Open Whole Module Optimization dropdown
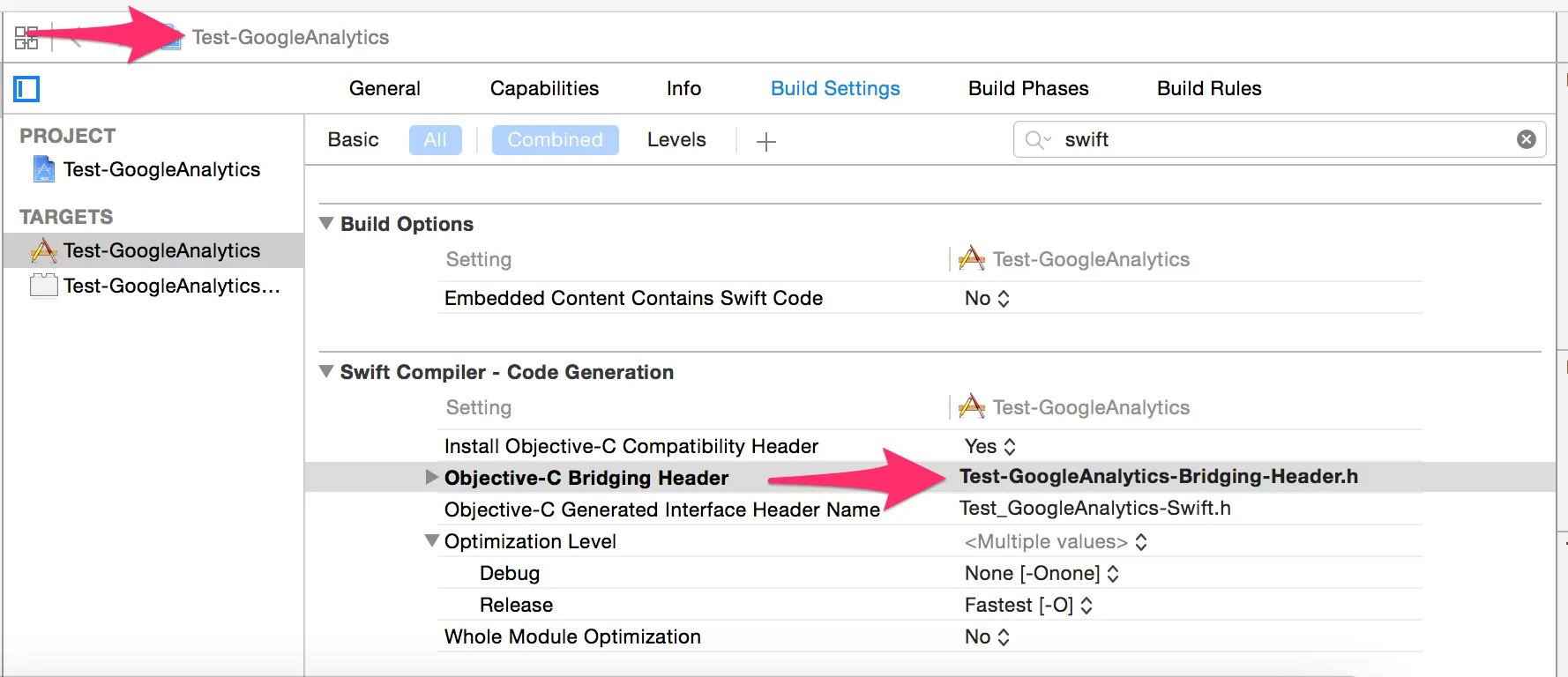The width and height of the screenshot is (1568, 677). pyautogui.click(x=987, y=636)
